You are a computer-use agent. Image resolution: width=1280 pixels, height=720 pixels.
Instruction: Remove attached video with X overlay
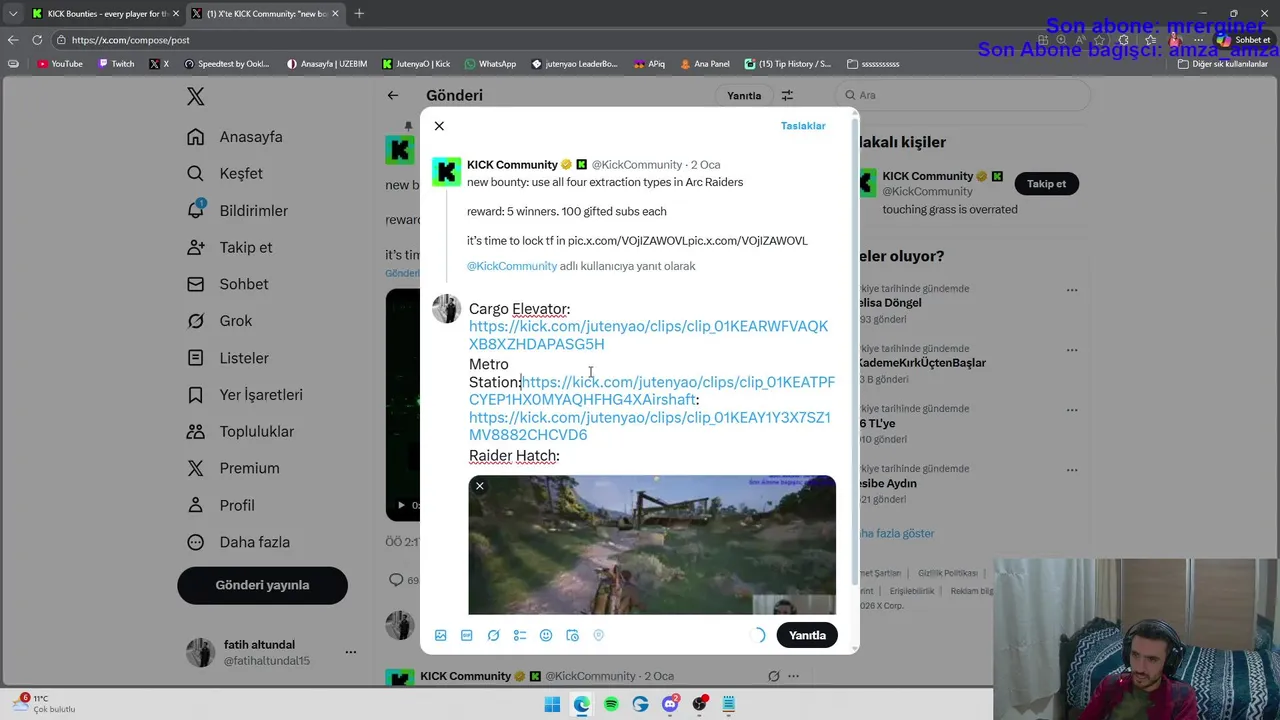(480, 486)
